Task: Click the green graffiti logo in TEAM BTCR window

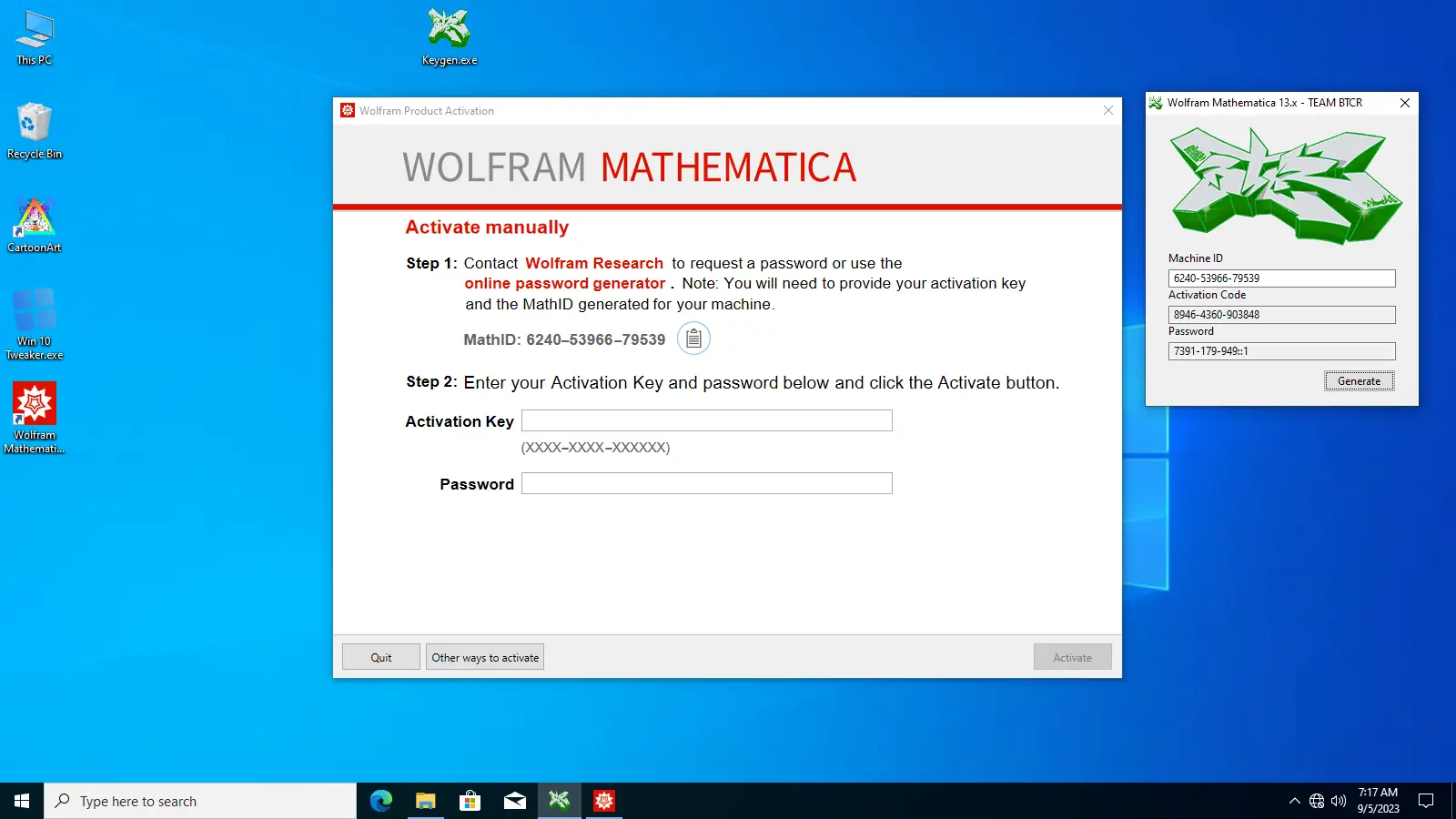Action: tap(1285, 186)
